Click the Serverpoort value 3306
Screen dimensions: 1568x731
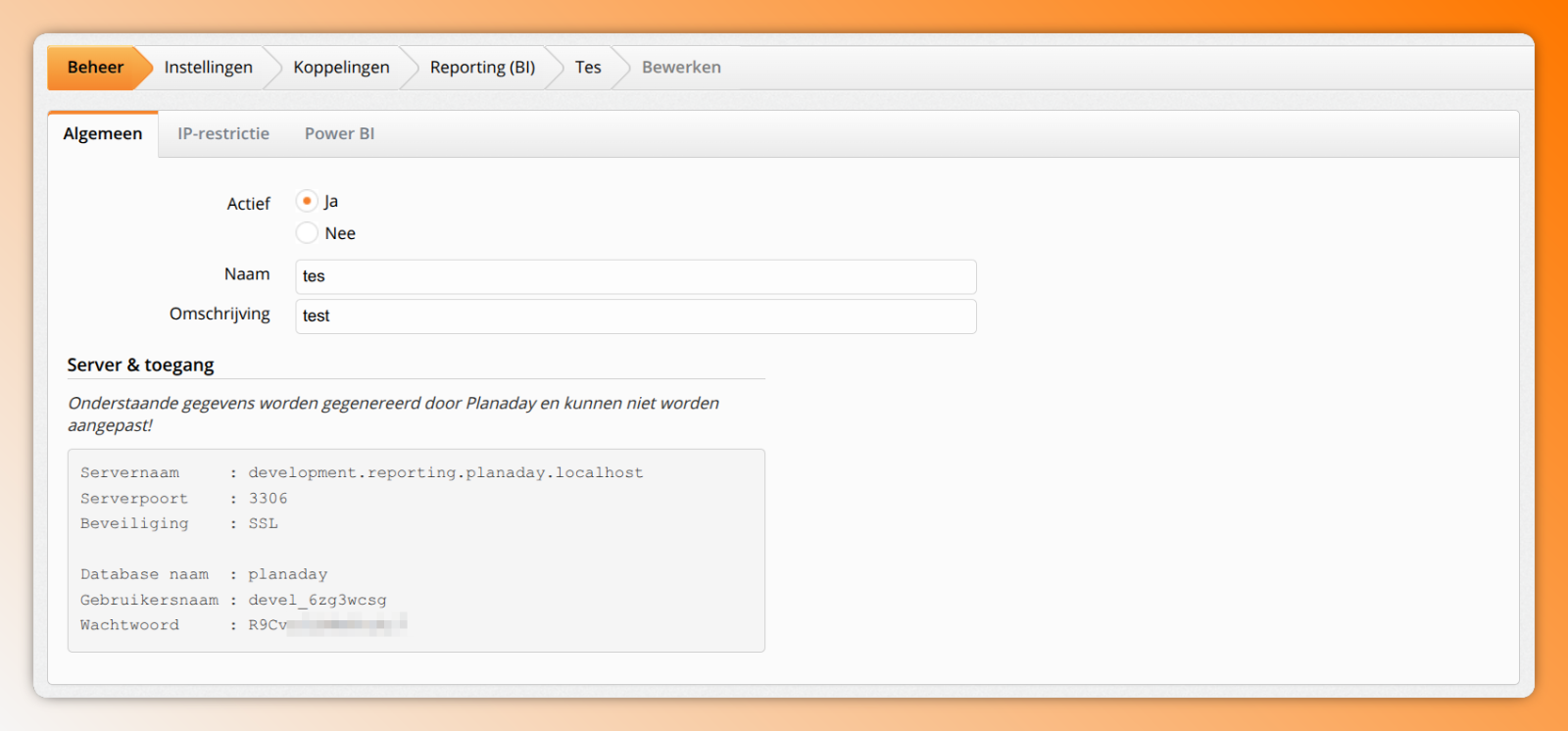point(268,498)
